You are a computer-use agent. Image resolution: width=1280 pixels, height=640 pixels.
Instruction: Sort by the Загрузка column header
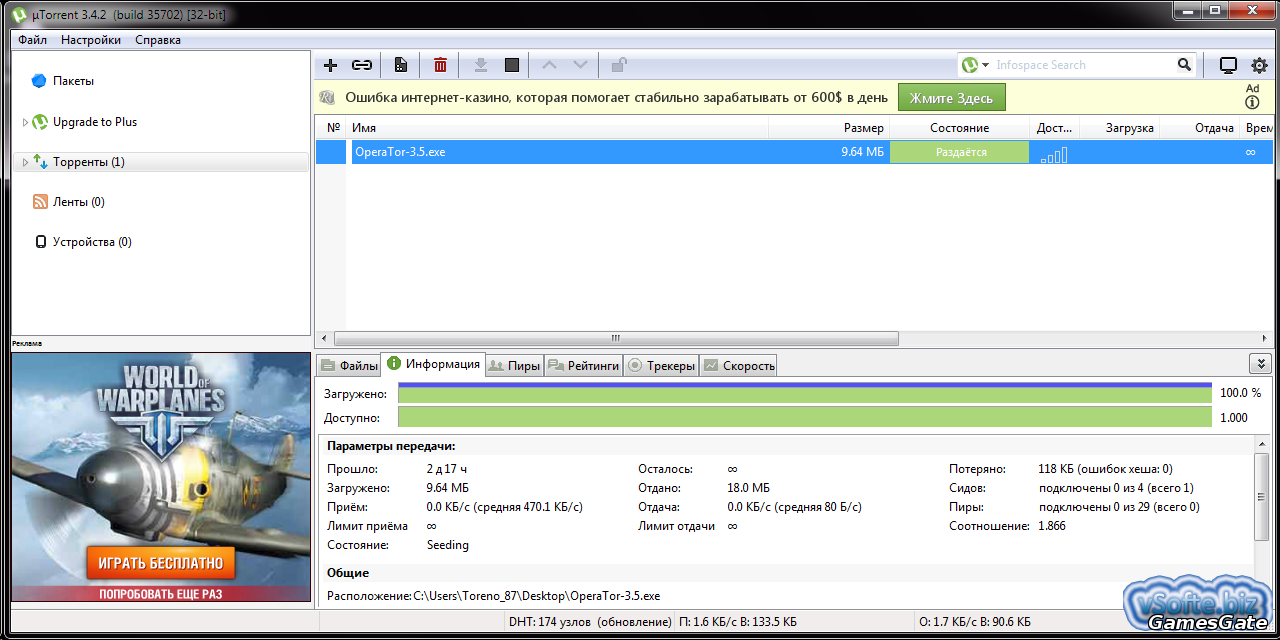pos(1119,128)
